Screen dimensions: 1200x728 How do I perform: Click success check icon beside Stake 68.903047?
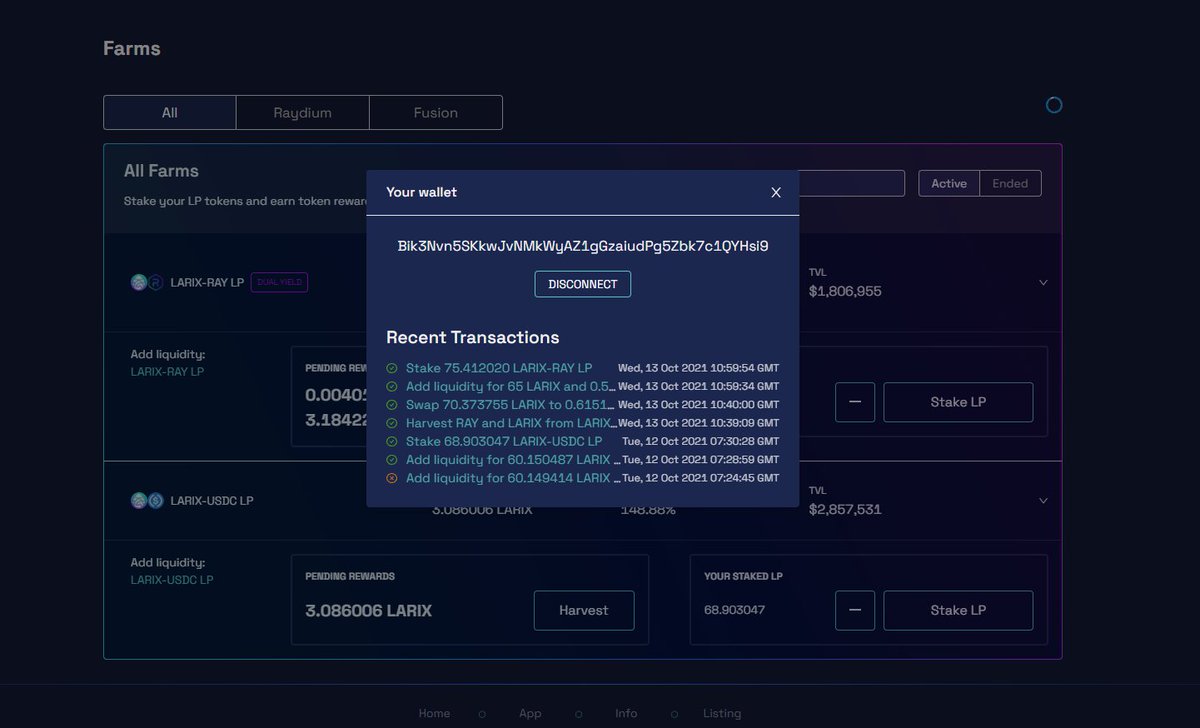392,441
